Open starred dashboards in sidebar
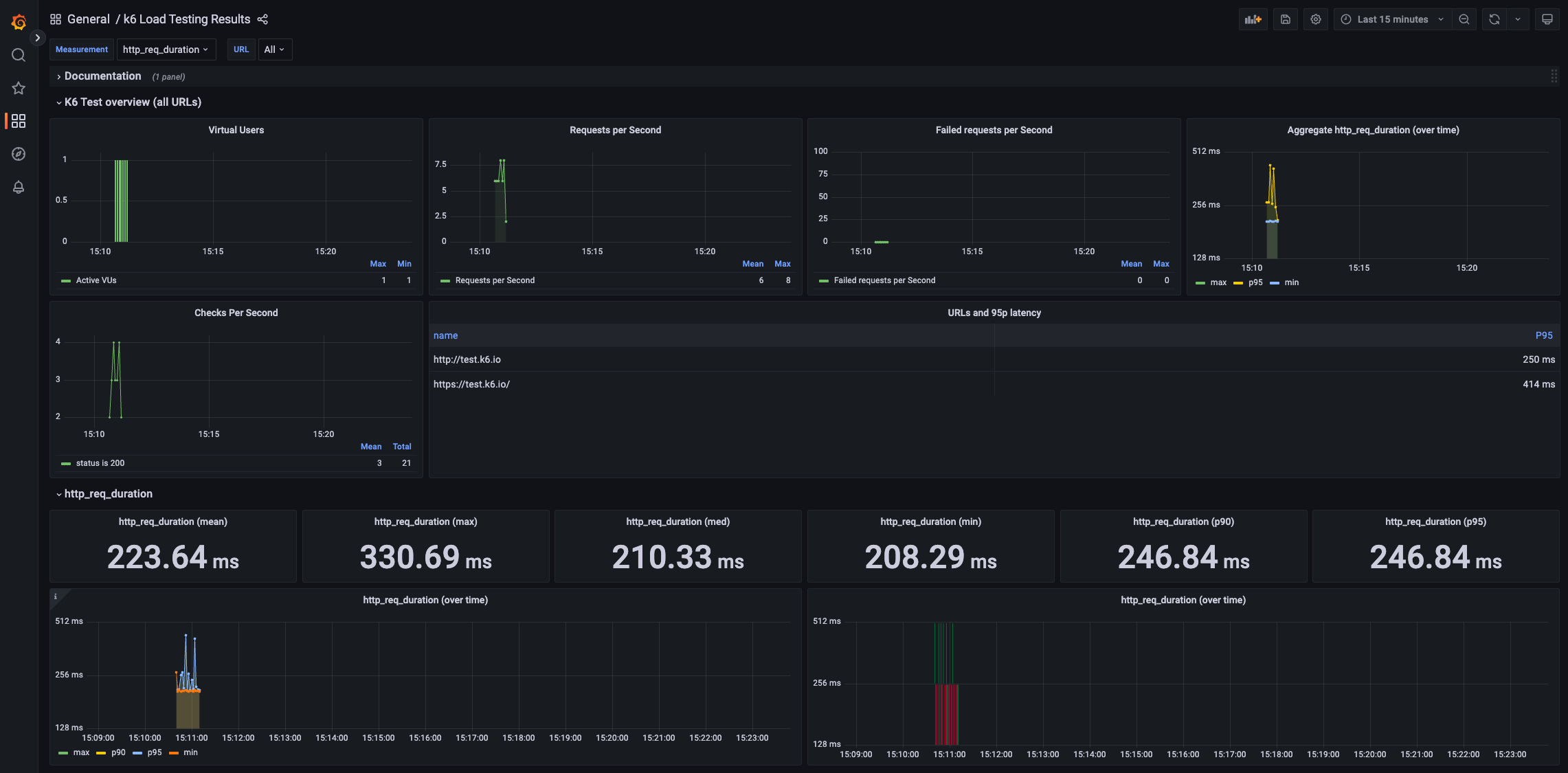The height and width of the screenshot is (773, 1568). click(x=19, y=88)
